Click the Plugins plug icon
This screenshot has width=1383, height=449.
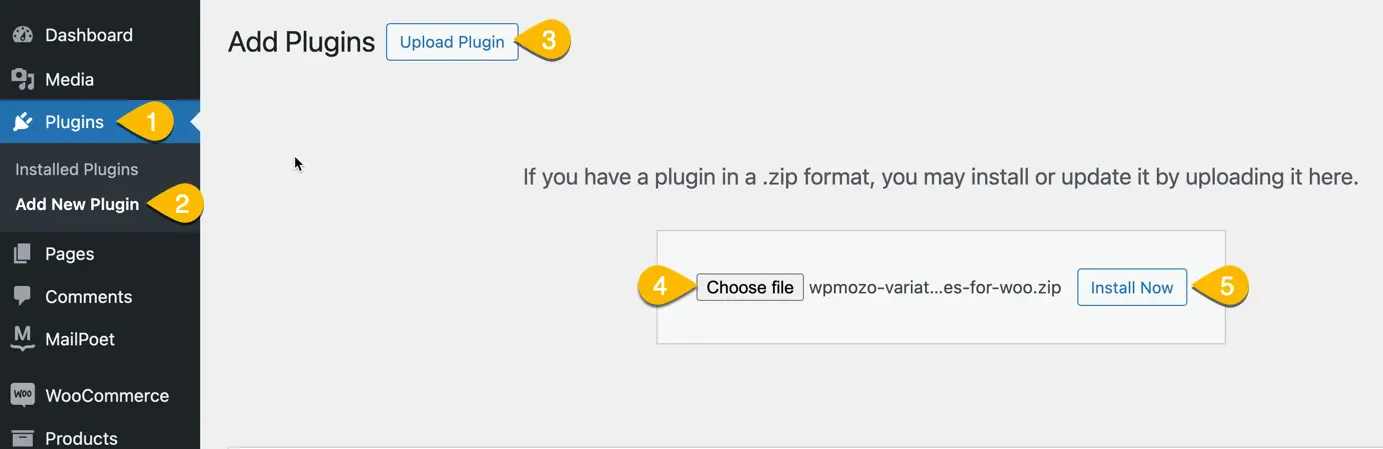[22, 122]
